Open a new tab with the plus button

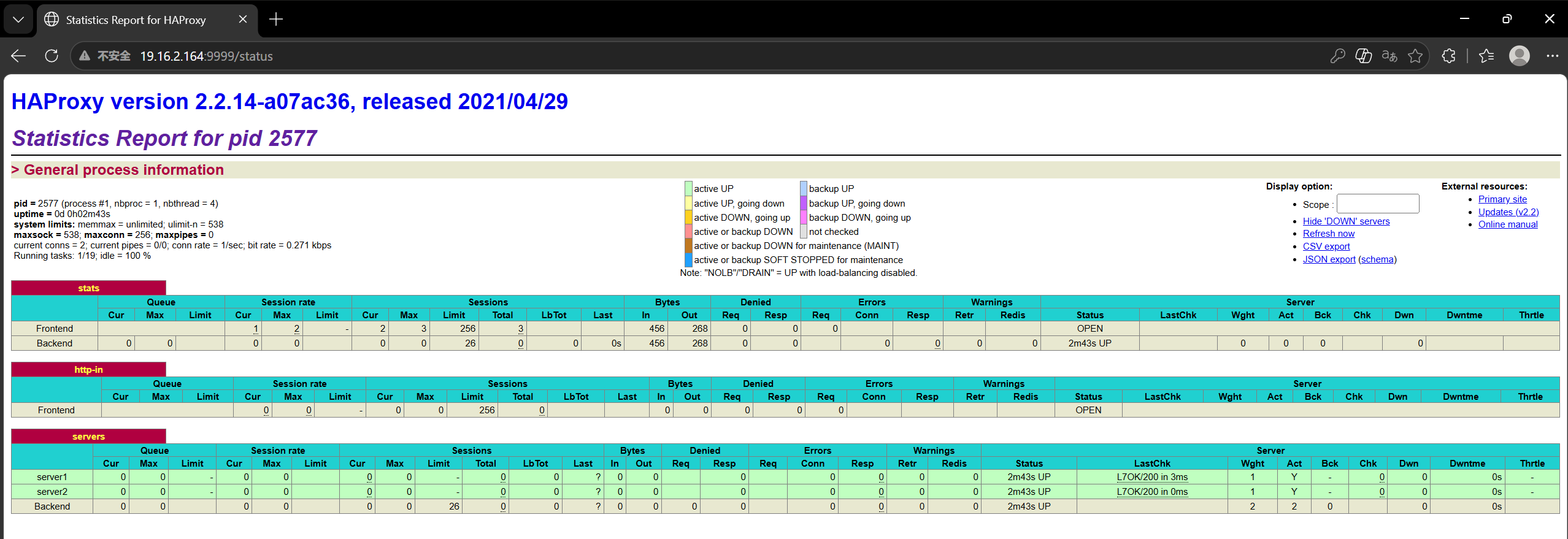[x=276, y=20]
